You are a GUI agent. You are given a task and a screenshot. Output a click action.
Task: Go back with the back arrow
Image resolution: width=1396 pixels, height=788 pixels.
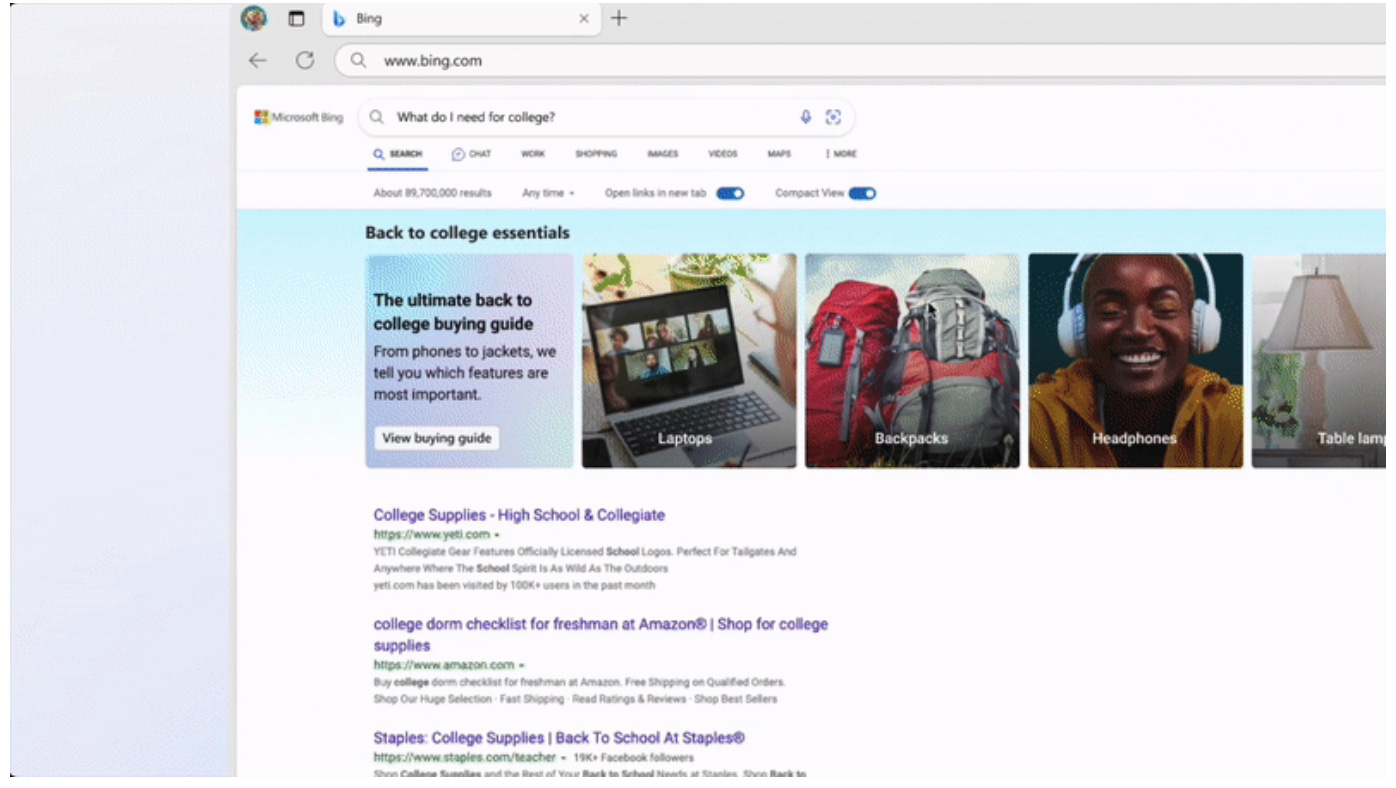(x=258, y=60)
